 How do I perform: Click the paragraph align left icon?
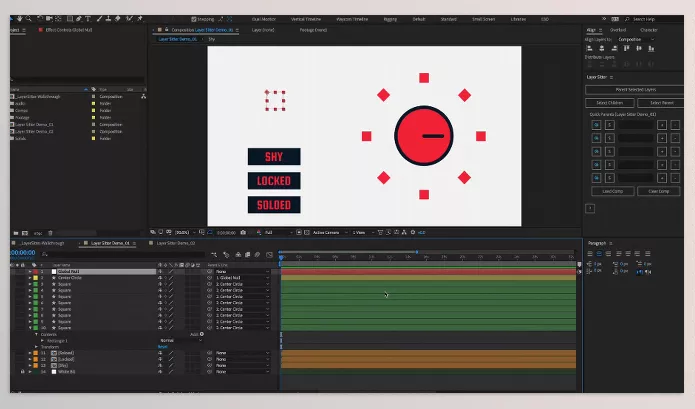590,253
